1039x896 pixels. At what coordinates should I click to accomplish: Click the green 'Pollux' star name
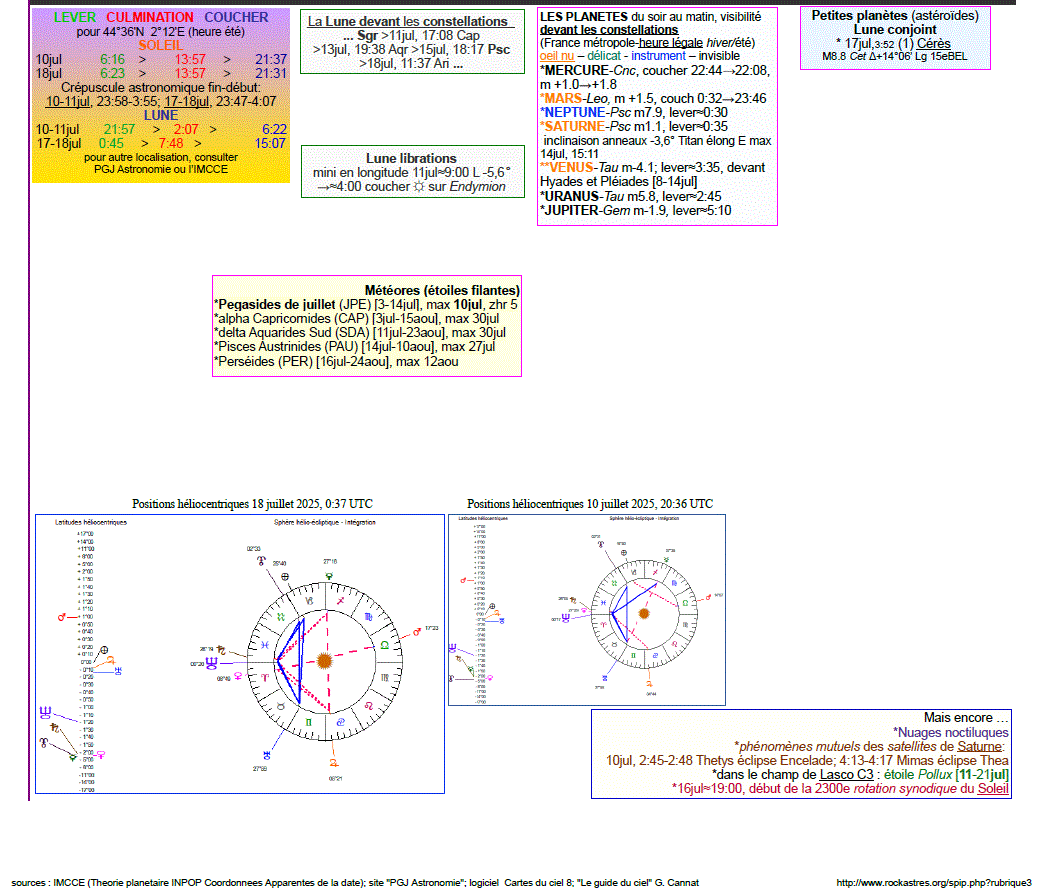[935, 774]
